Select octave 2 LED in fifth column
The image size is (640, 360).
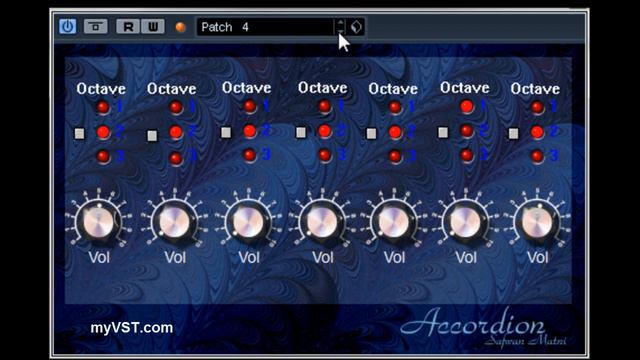[395, 132]
